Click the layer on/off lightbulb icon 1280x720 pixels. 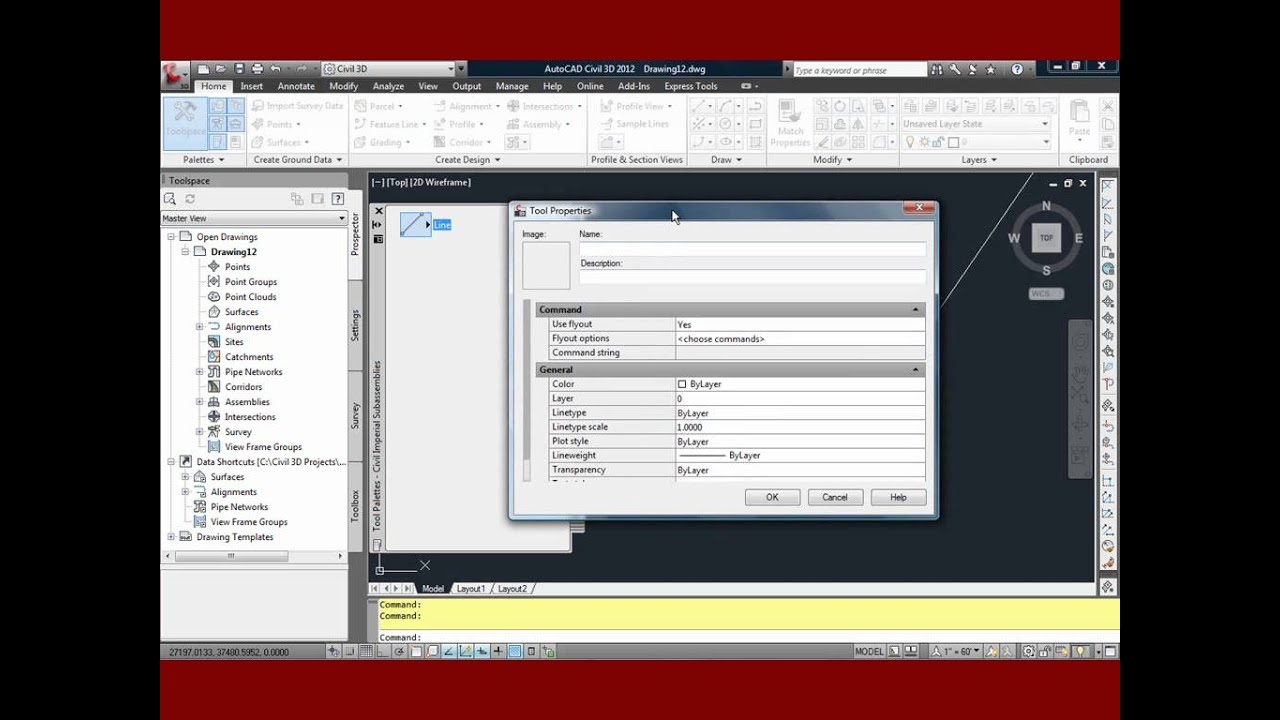(910, 142)
